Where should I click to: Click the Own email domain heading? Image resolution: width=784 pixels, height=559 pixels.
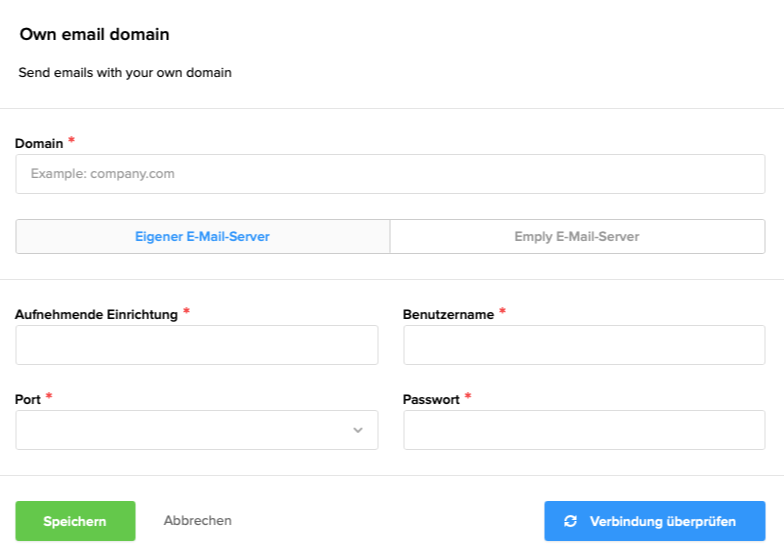point(95,35)
